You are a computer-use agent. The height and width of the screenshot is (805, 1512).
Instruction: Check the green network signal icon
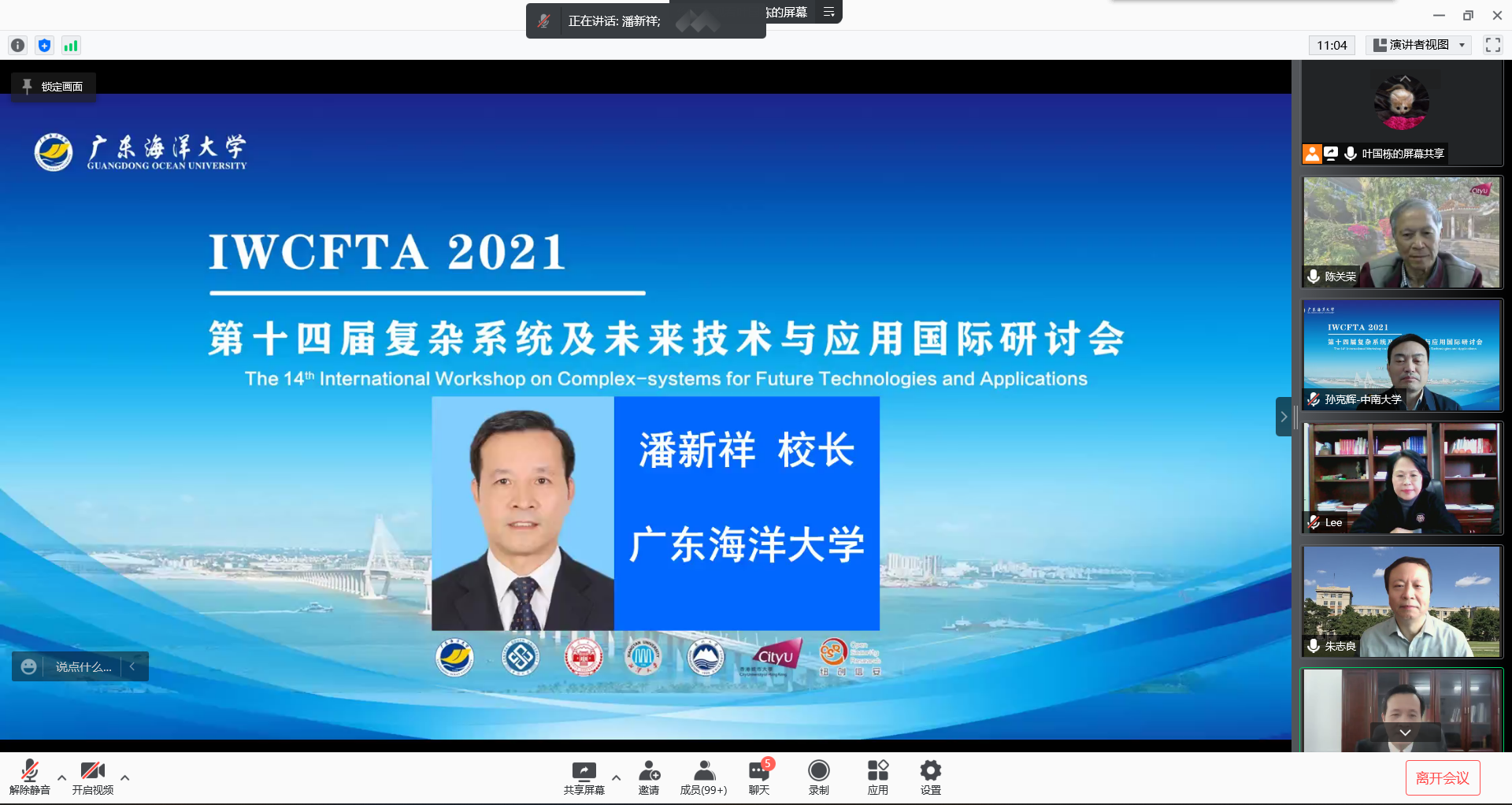71,46
